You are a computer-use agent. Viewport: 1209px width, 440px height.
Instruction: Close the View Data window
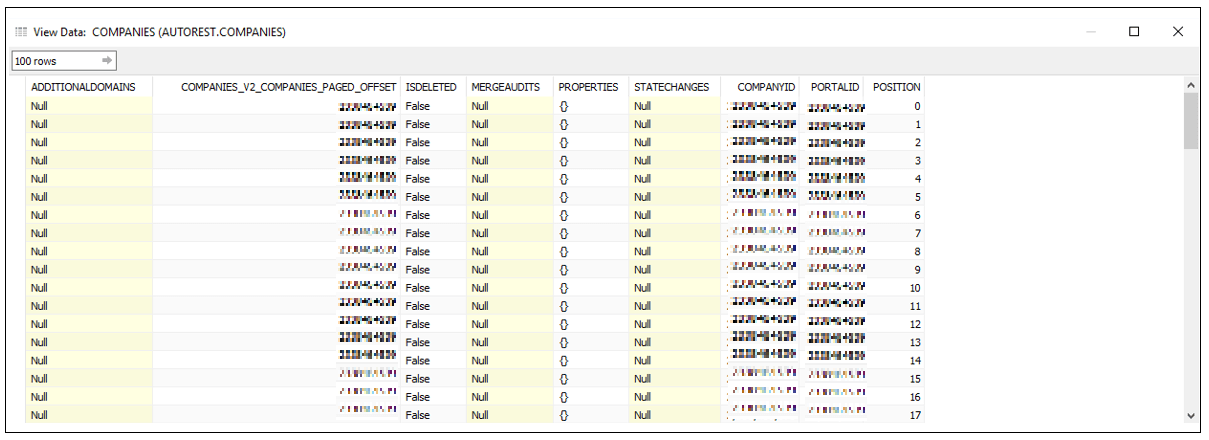pos(1178,32)
